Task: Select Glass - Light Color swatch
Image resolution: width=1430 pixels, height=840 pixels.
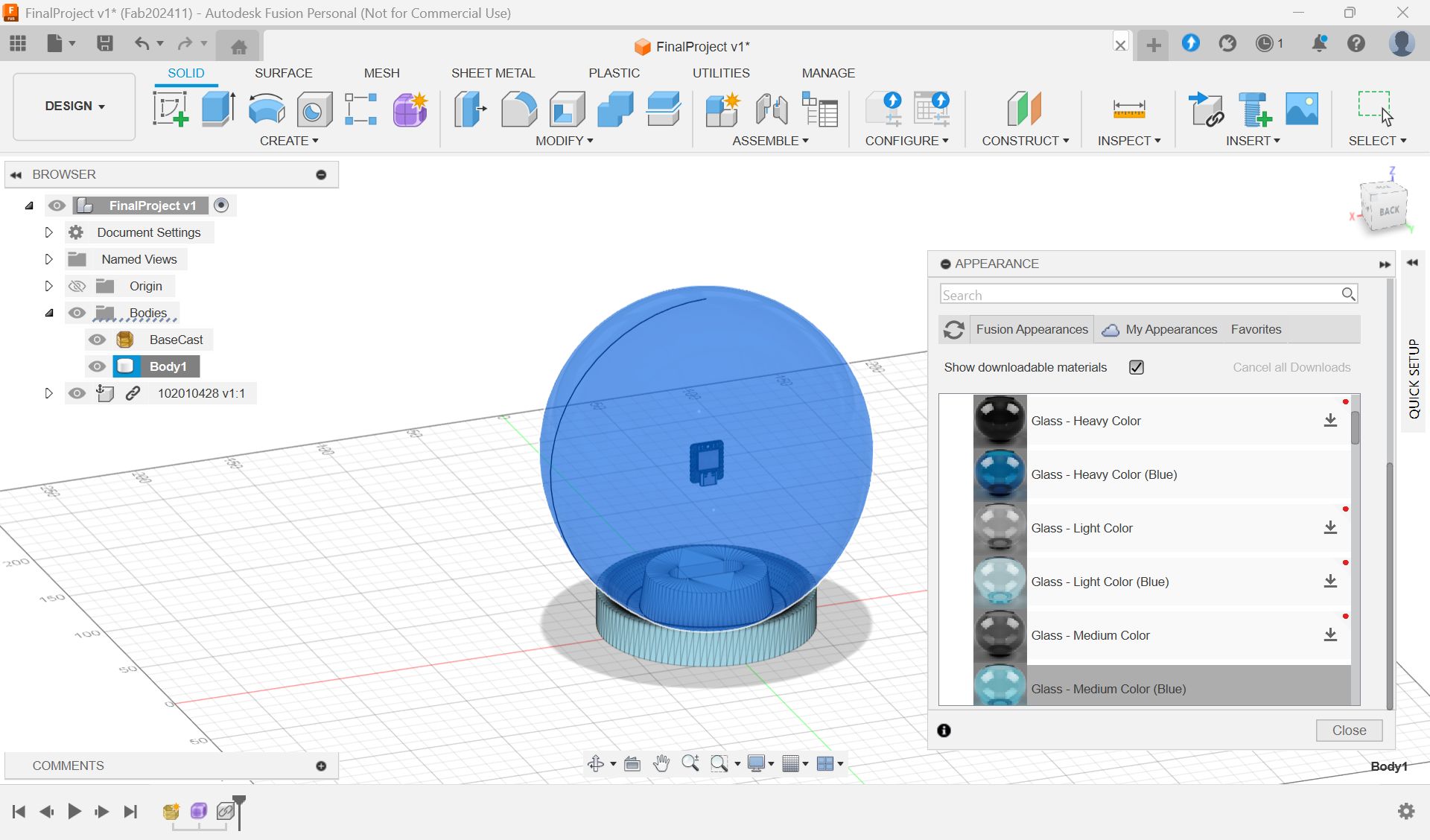Action: tap(1000, 528)
